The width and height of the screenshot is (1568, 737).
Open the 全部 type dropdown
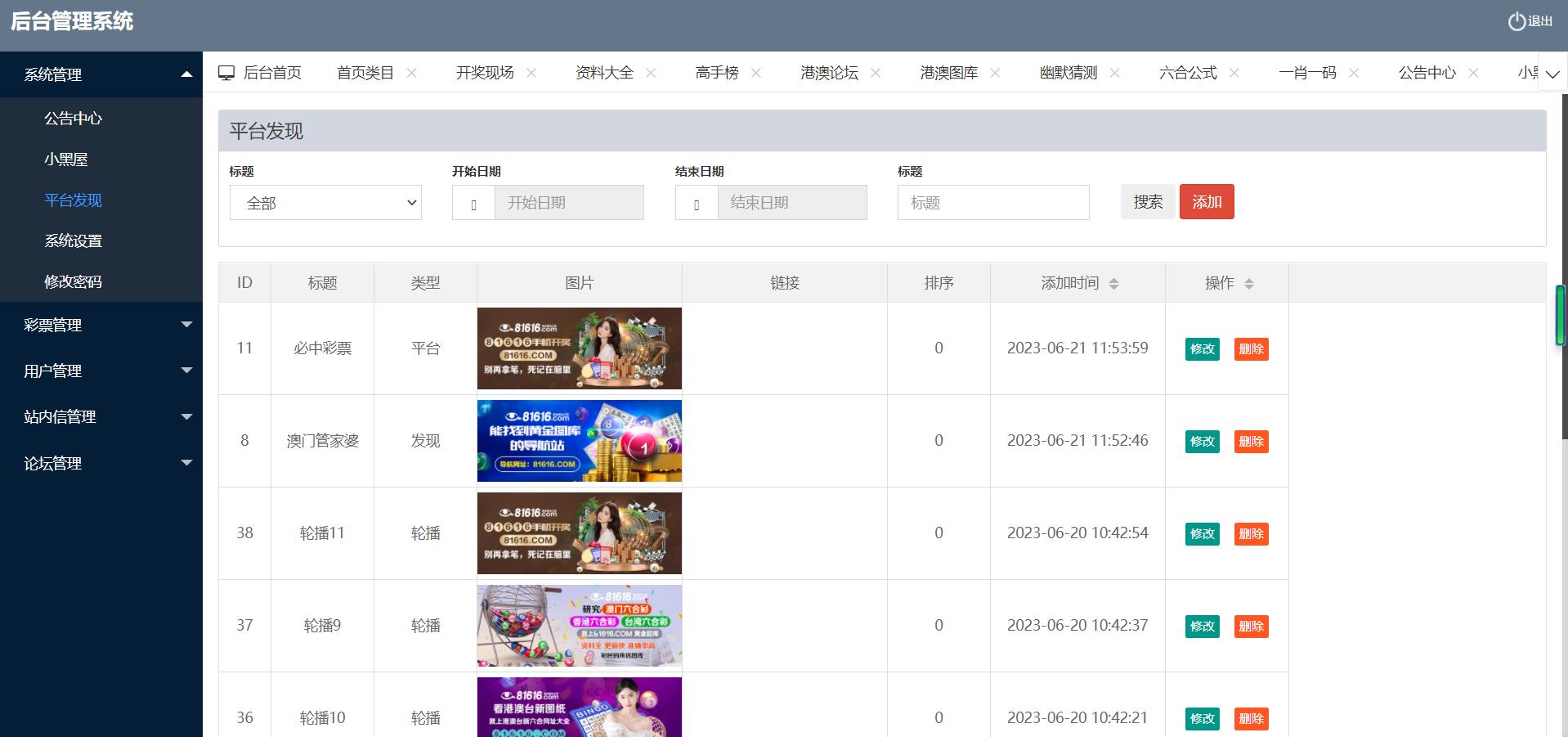(325, 203)
